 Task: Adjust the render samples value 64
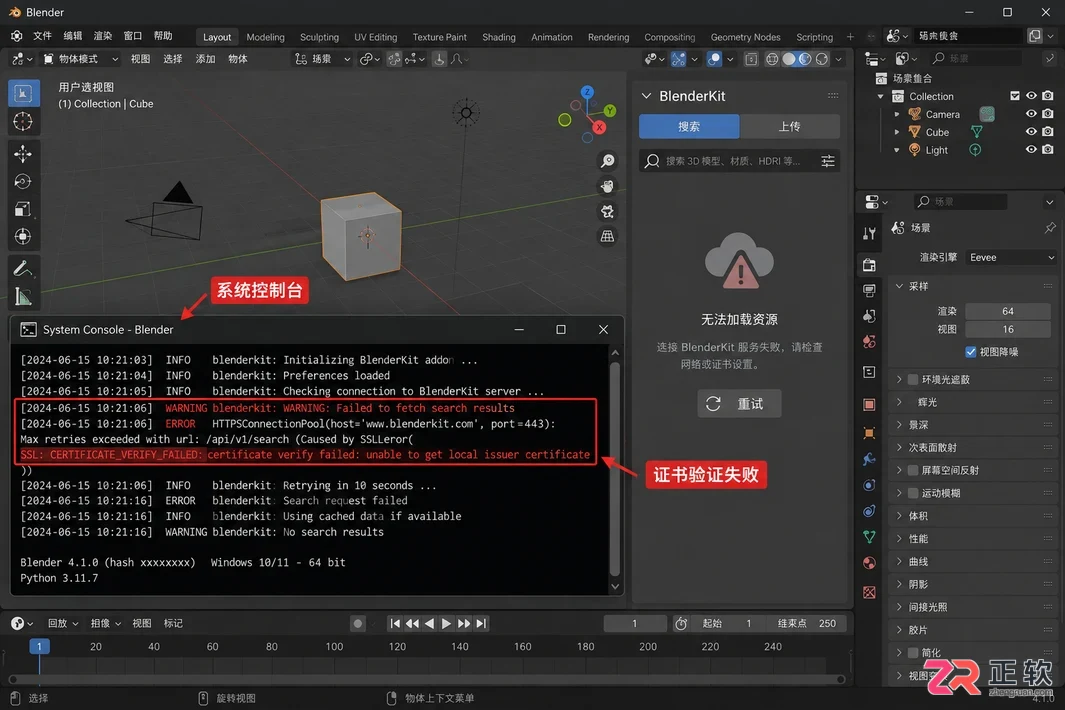click(x=1007, y=311)
